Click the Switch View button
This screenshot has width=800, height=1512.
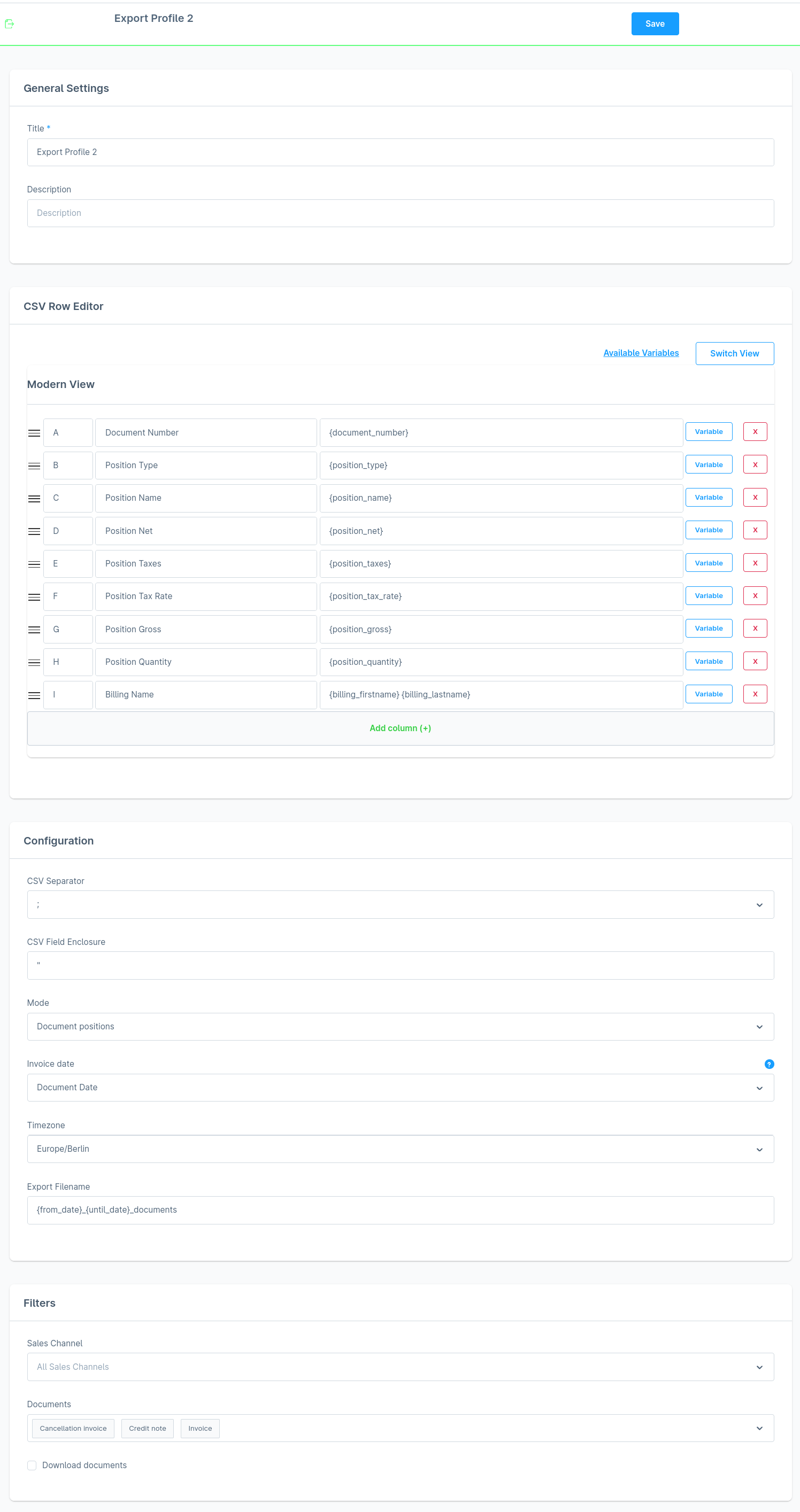click(734, 353)
